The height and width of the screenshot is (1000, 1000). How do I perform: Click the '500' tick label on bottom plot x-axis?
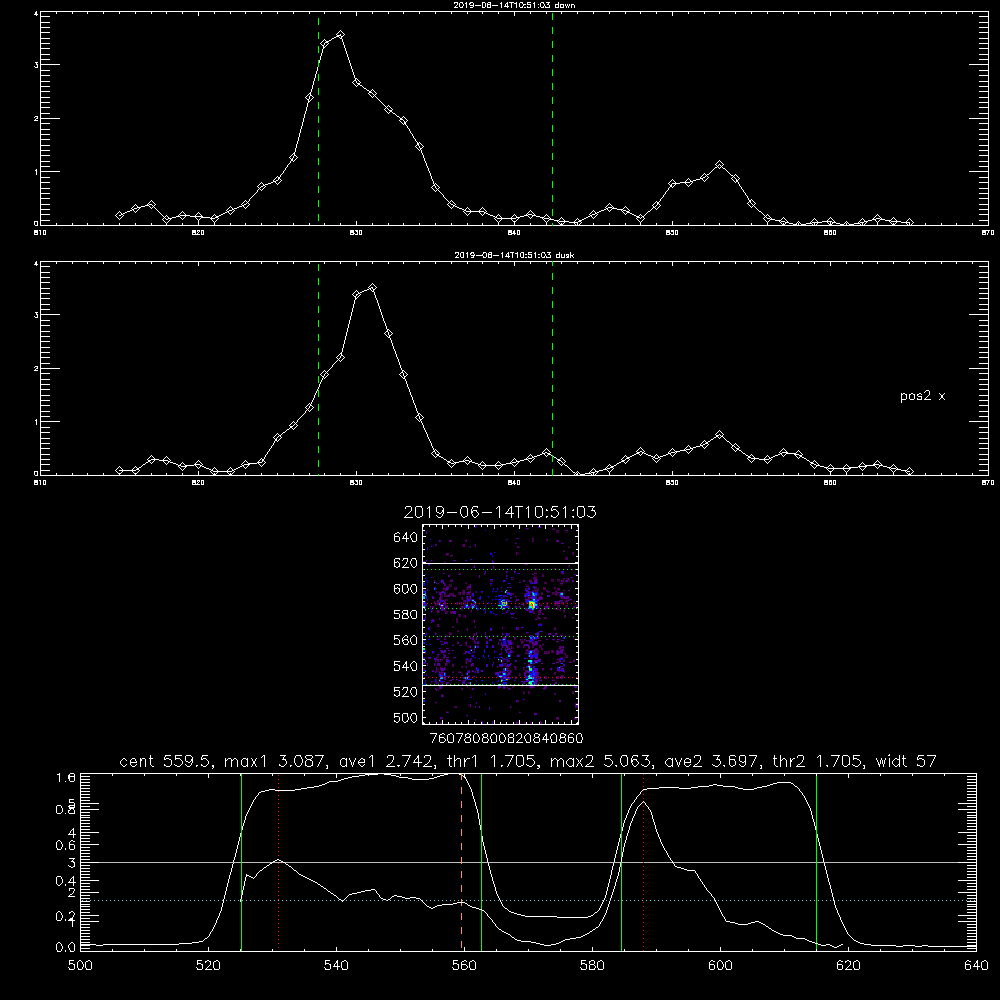click(80, 966)
